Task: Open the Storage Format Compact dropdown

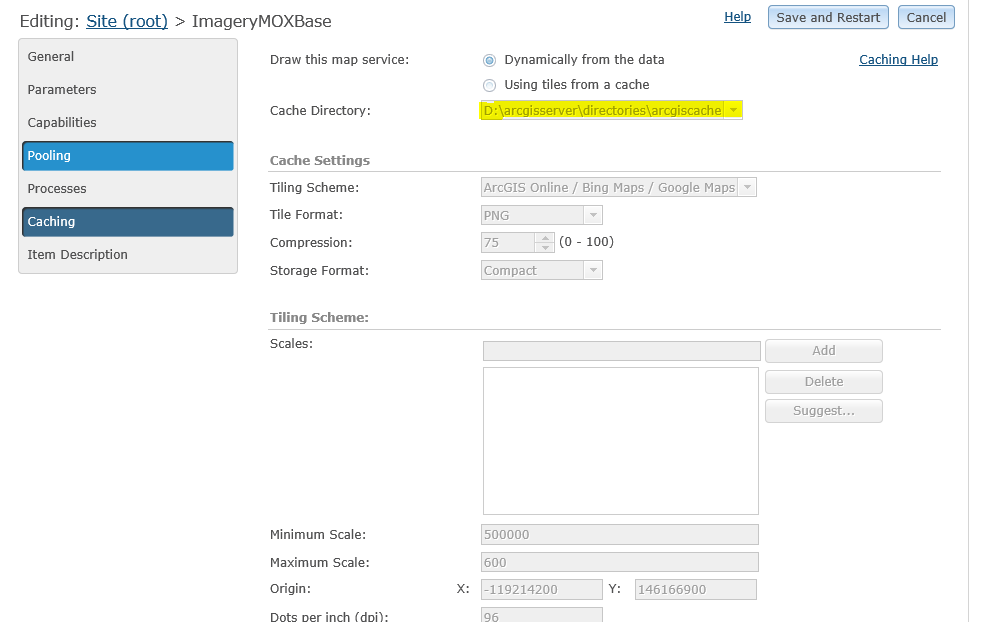Action: [x=593, y=270]
